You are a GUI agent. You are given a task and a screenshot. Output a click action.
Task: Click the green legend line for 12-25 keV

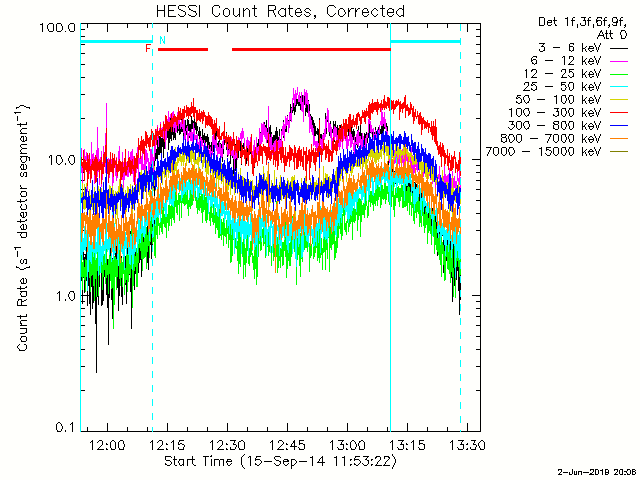pyautogui.click(x=619, y=74)
